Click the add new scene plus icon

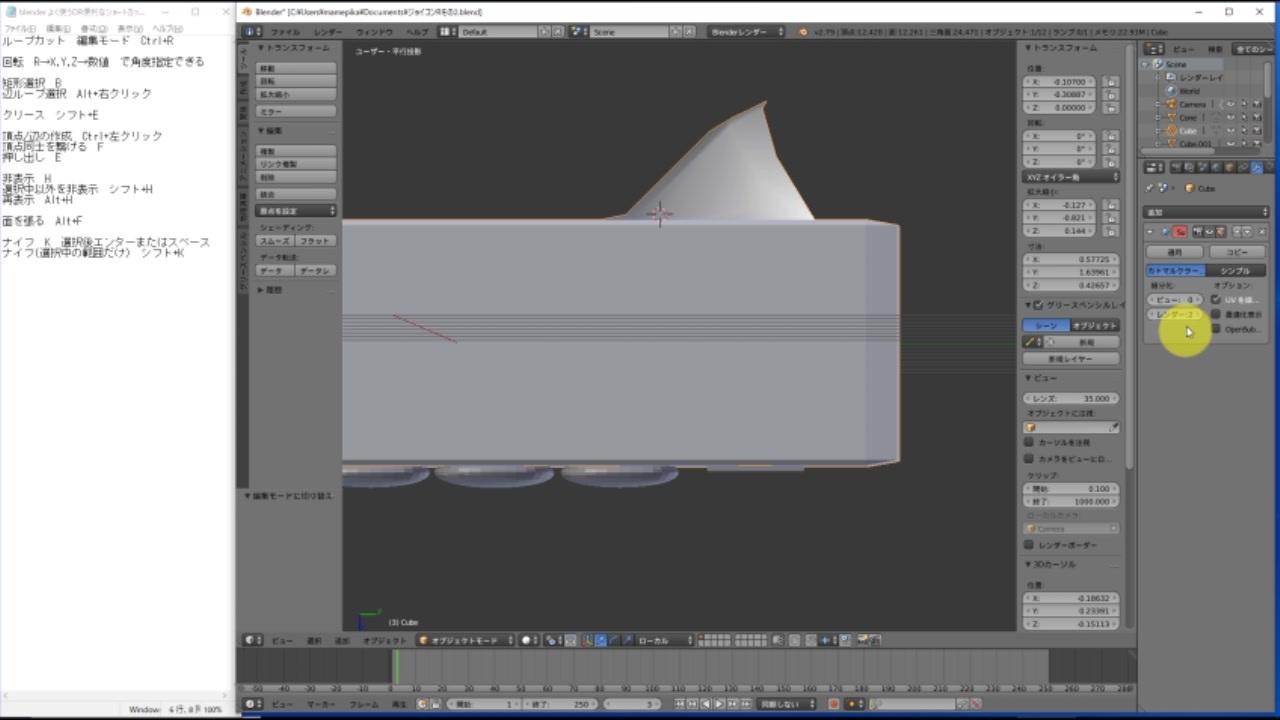[x=677, y=32]
